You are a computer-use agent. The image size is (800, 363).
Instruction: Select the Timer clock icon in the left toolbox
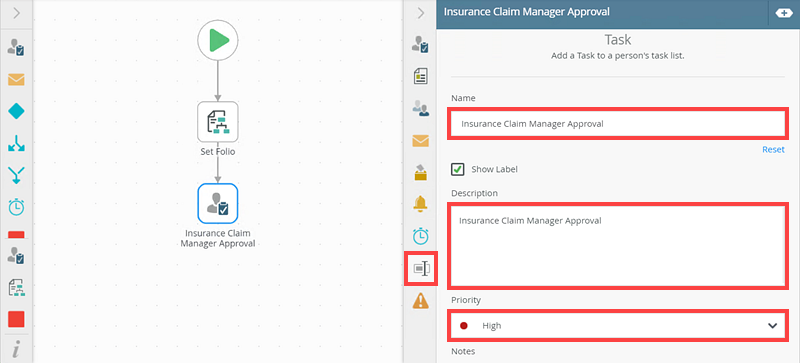coord(16,207)
